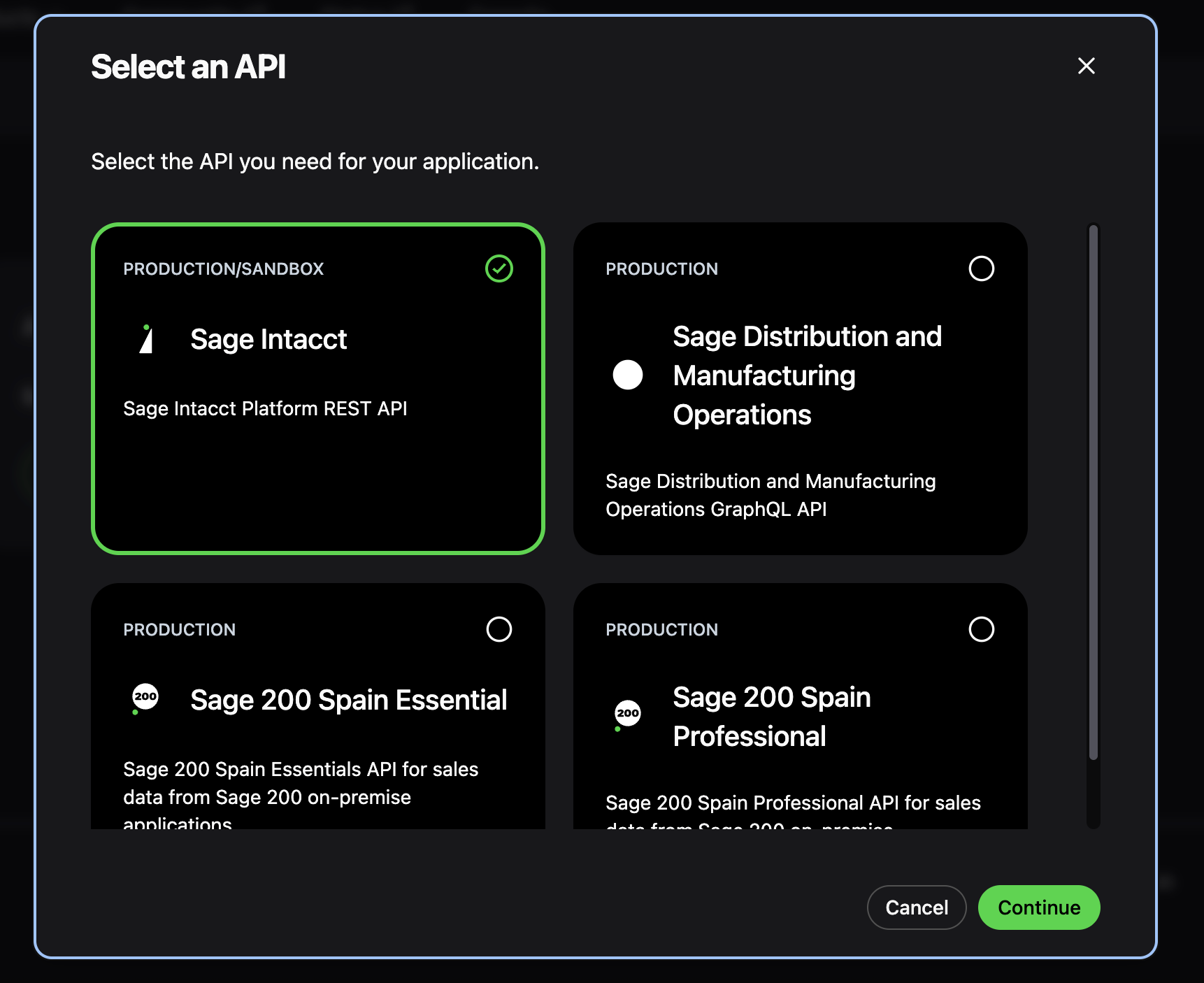Click Continue to confirm API selection
This screenshot has width=1204, height=983.
pos(1038,907)
